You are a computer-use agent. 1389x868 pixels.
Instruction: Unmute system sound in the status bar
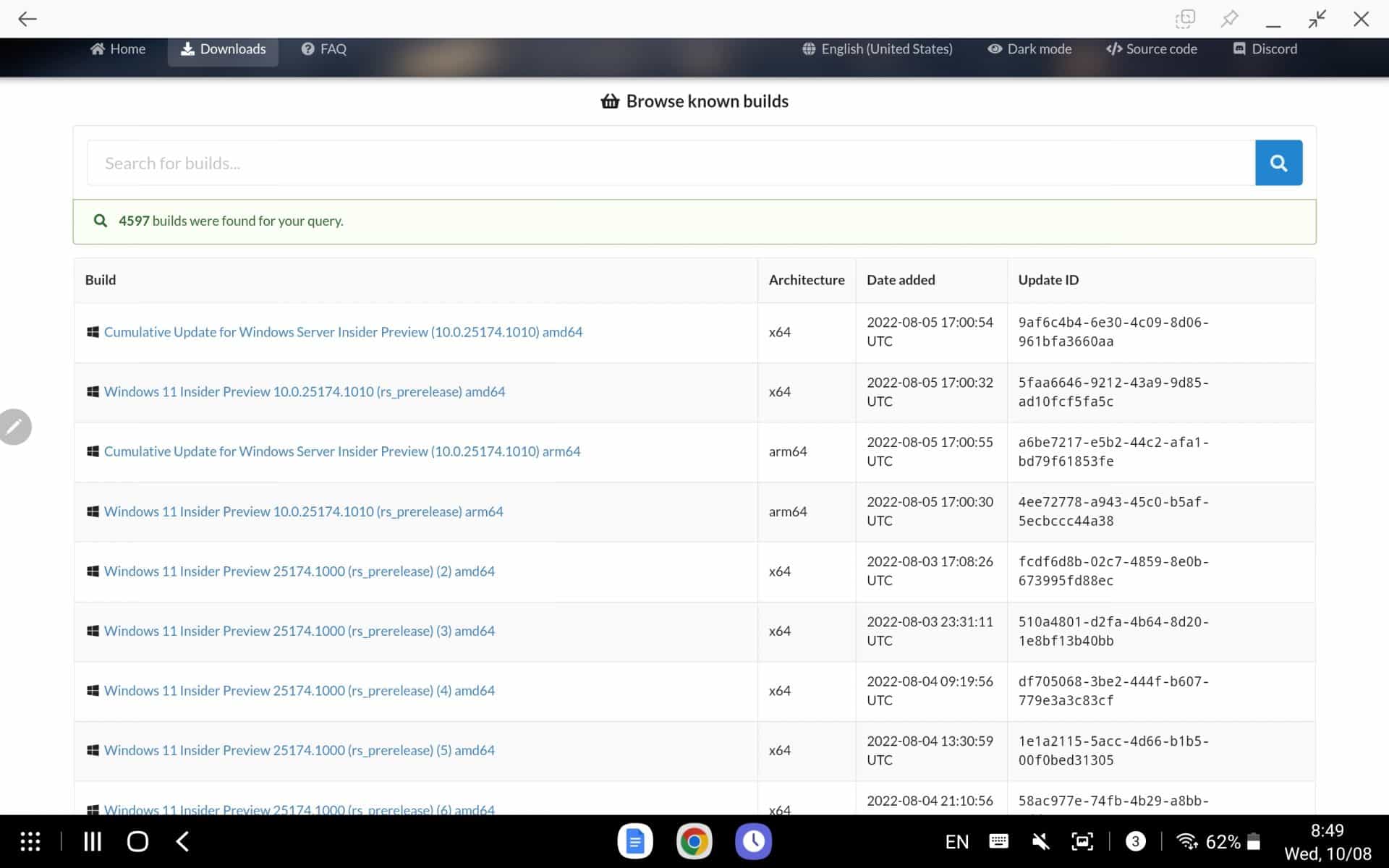click(x=1040, y=841)
